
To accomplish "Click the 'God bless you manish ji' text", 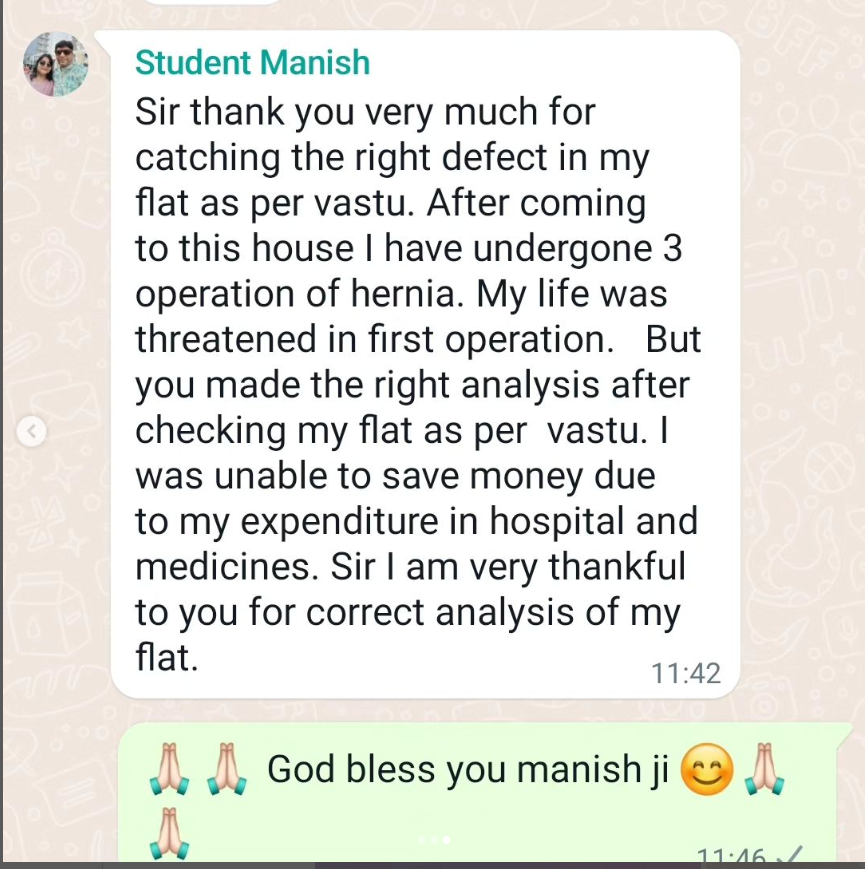I will point(468,770).
